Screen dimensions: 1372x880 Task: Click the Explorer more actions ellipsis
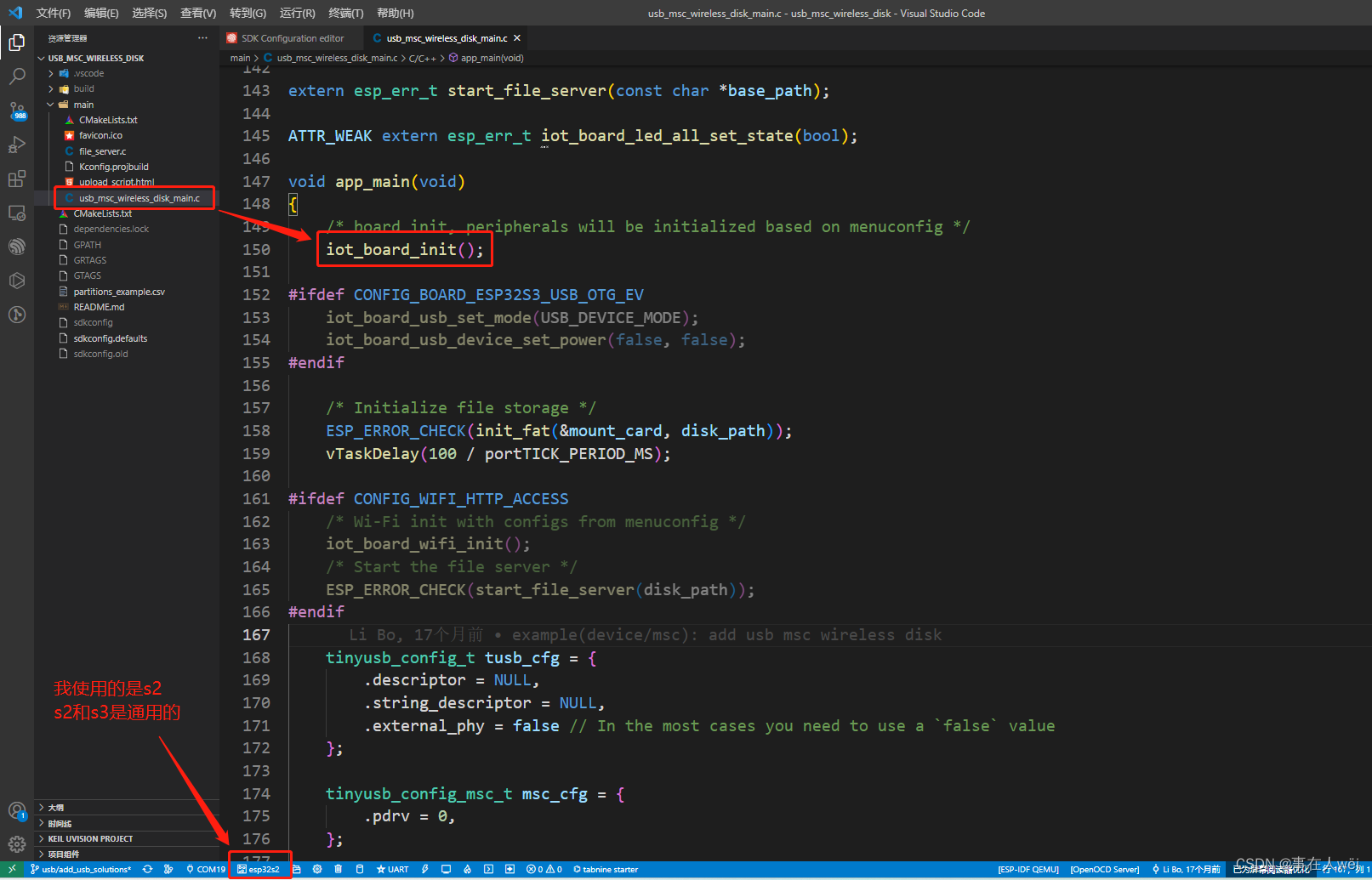pyautogui.click(x=202, y=38)
